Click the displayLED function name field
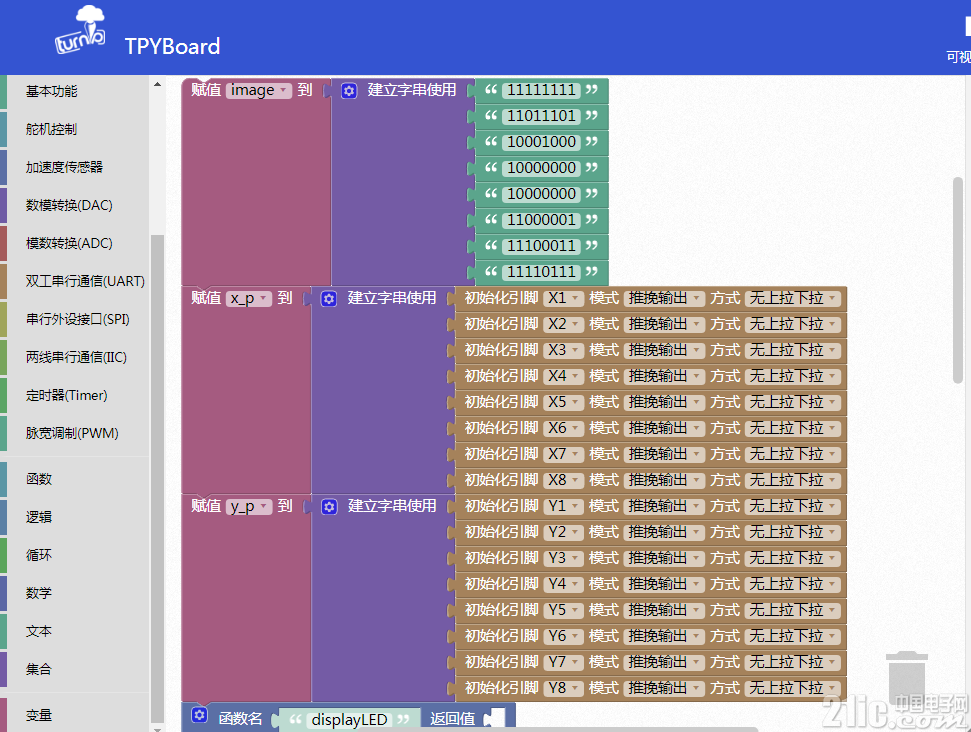The image size is (971, 732). point(349,720)
